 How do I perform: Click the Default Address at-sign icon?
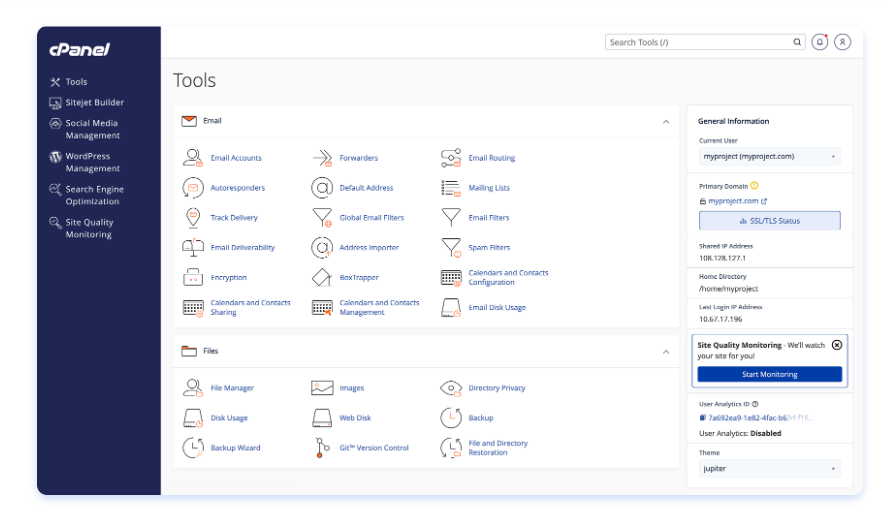click(322, 188)
